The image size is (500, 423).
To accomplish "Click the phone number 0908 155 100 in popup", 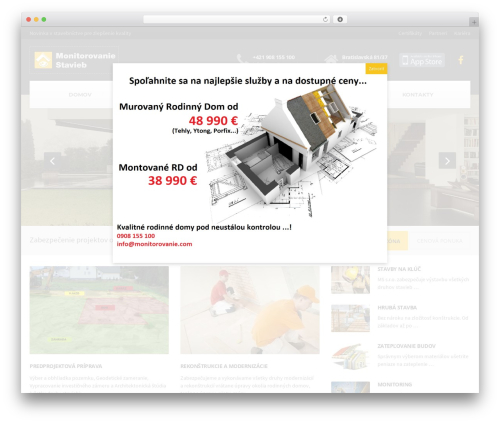I will pos(136,236).
